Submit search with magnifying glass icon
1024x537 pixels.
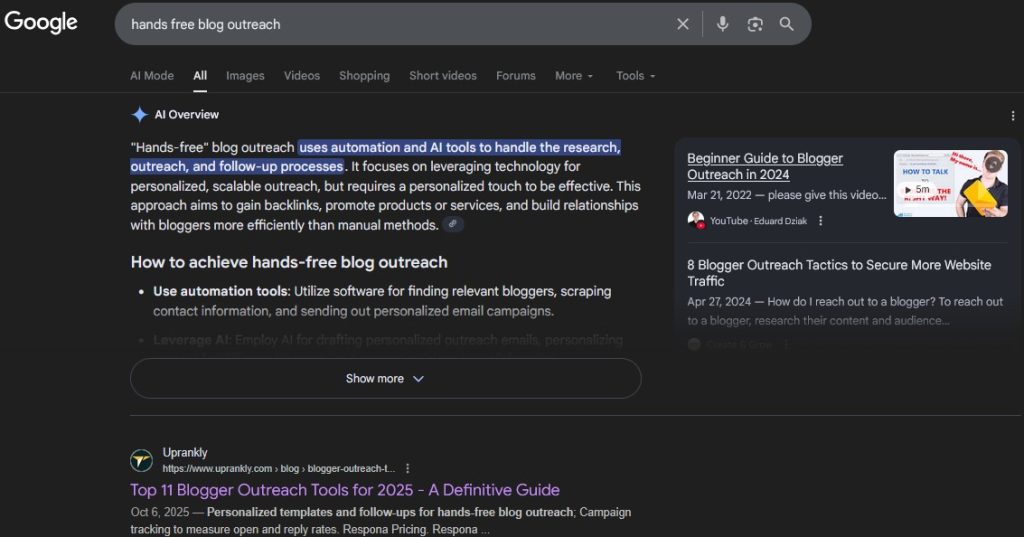coord(786,24)
